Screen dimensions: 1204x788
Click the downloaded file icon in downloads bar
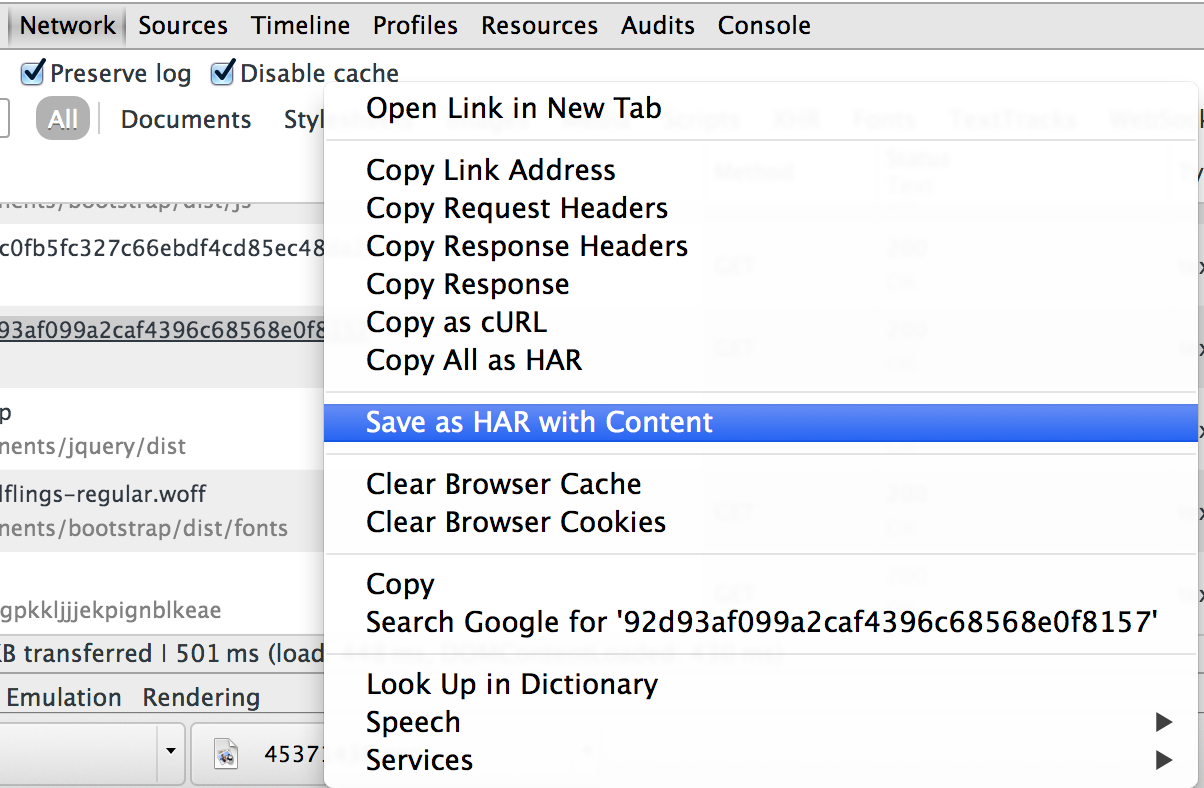pos(227,753)
